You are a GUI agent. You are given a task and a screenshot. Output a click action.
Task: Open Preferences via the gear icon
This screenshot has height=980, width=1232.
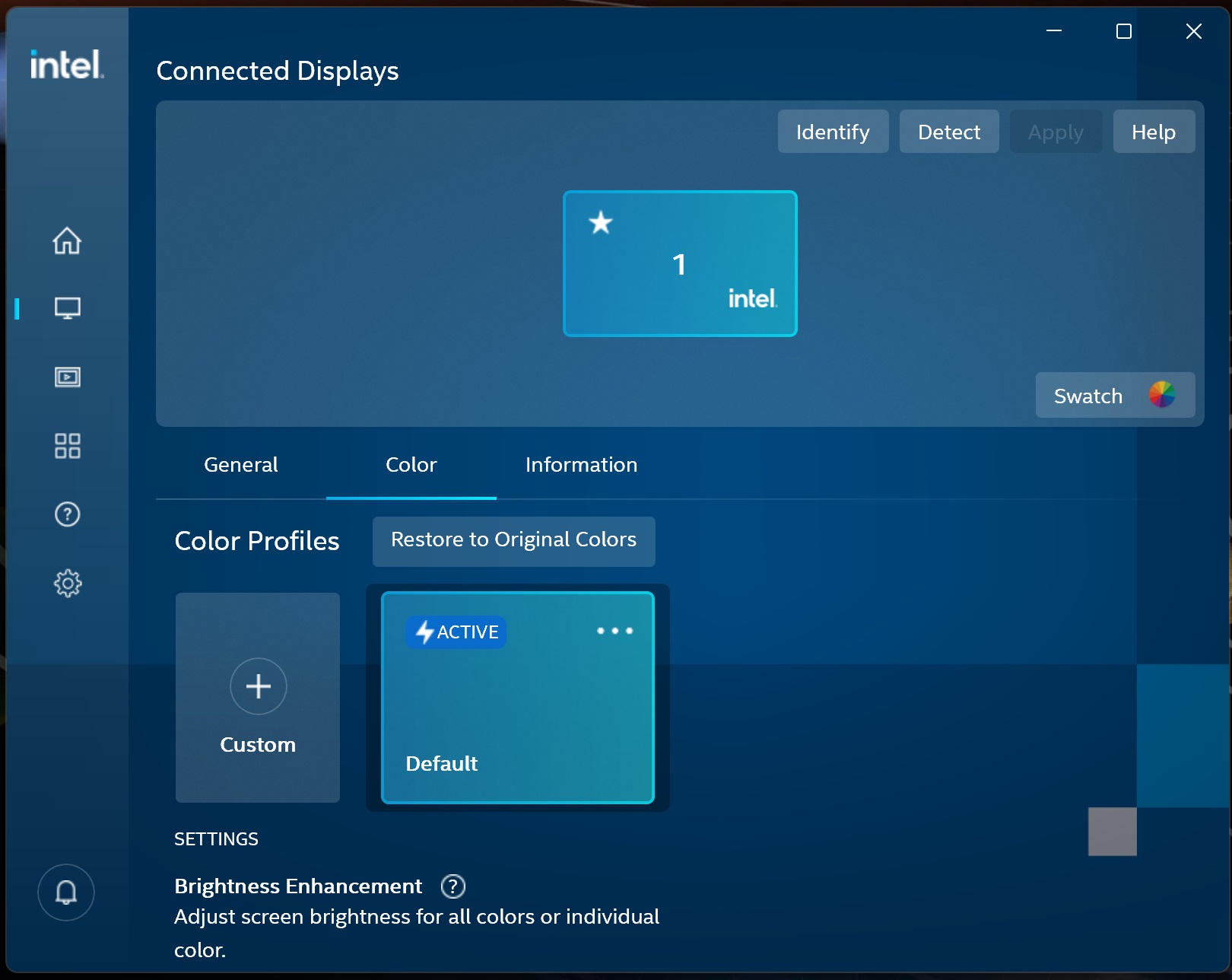[68, 583]
